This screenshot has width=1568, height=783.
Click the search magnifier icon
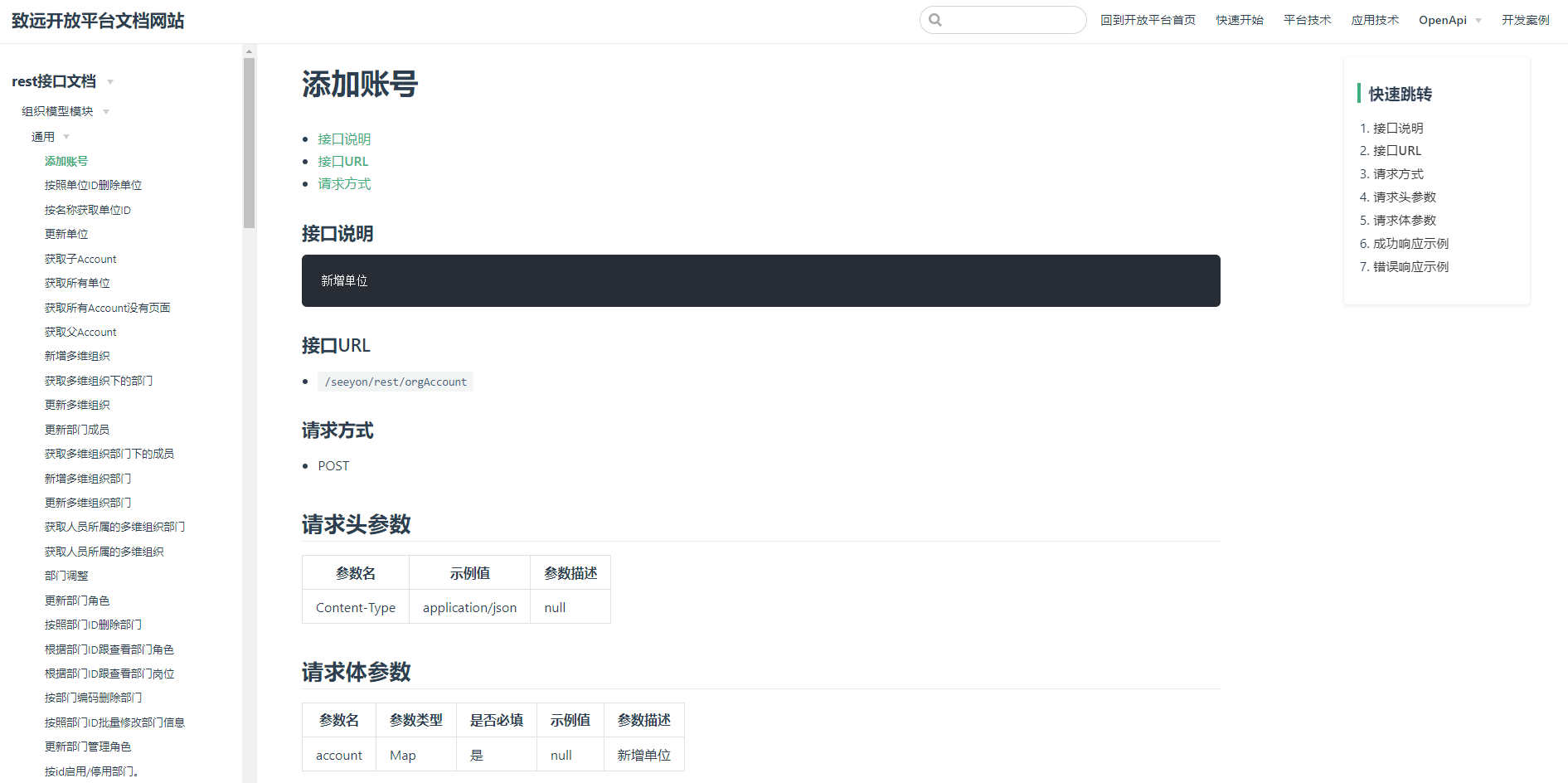935,20
